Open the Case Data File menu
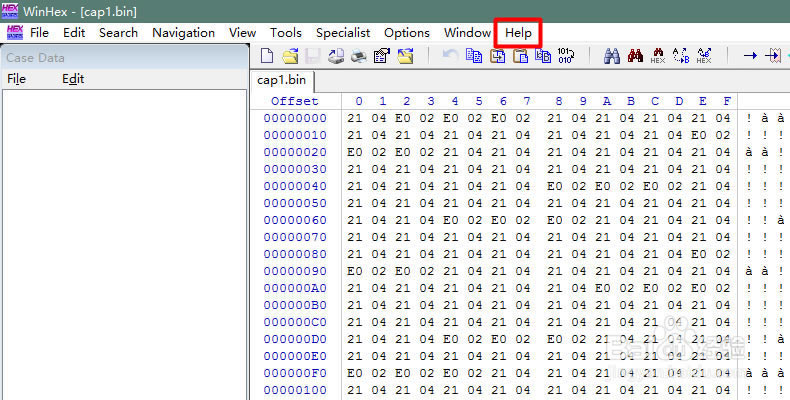The image size is (790, 400). click(x=16, y=79)
